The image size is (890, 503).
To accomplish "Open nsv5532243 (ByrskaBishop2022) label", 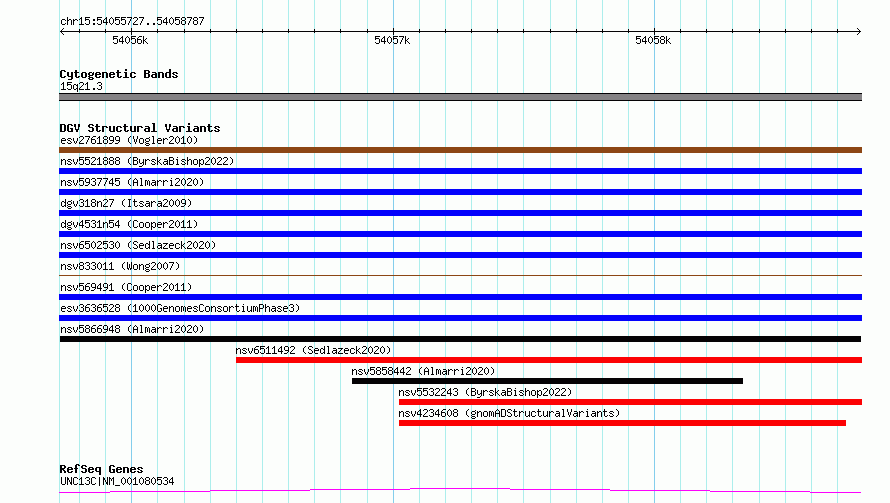I will coord(485,392).
